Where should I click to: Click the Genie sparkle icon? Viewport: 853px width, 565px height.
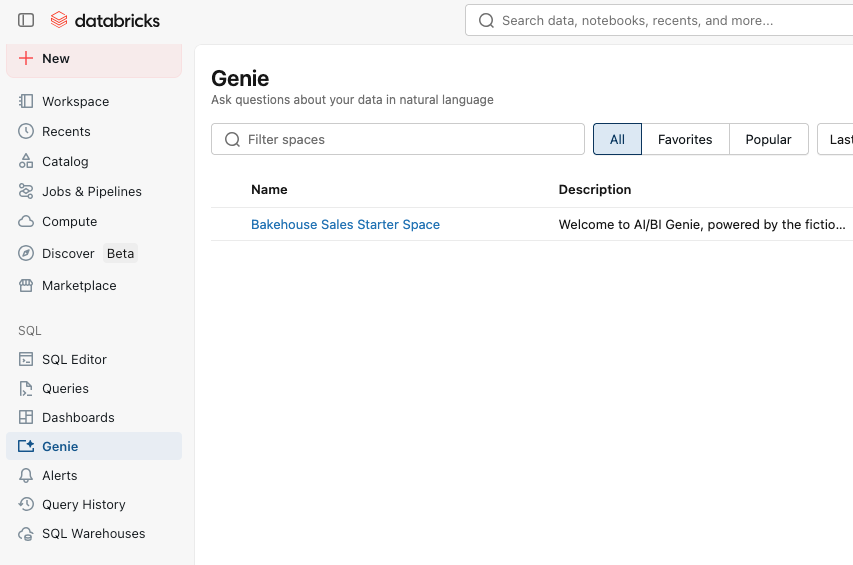click(26, 446)
